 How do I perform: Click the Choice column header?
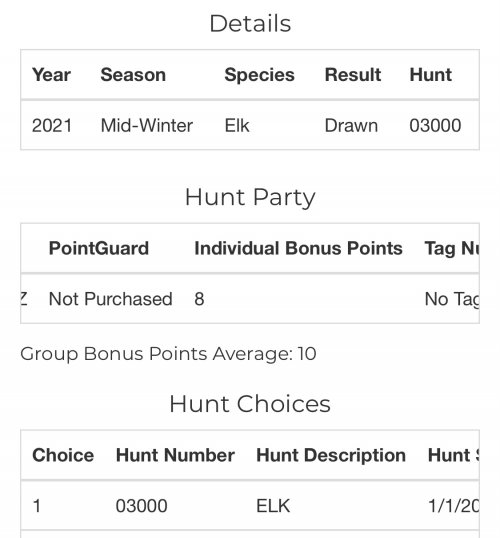[x=63, y=455]
